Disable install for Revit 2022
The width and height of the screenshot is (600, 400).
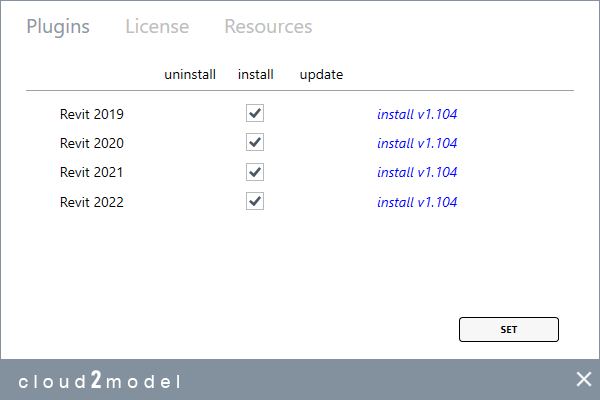click(255, 202)
